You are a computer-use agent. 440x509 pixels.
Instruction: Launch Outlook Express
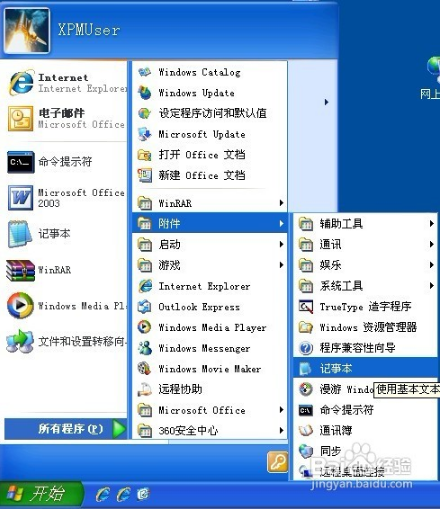click(x=209, y=307)
